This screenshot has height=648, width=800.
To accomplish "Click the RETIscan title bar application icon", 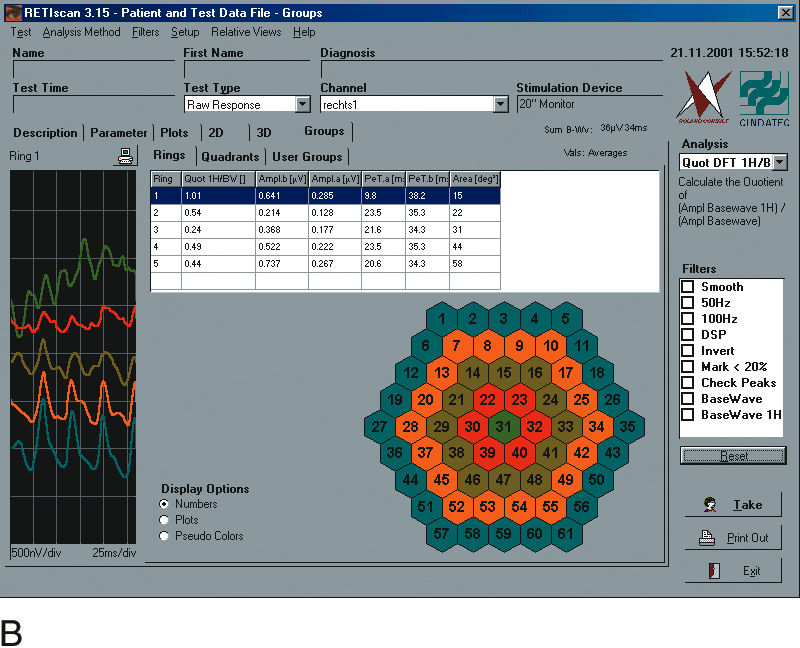I will pyautogui.click(x=13, y=14).
